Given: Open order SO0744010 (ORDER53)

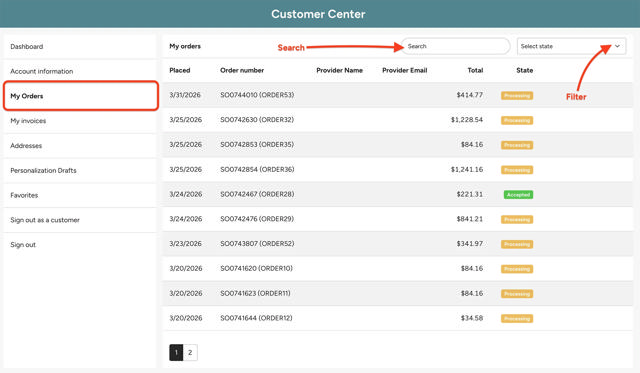Looking at the screenshot, I should click(257, 95).
